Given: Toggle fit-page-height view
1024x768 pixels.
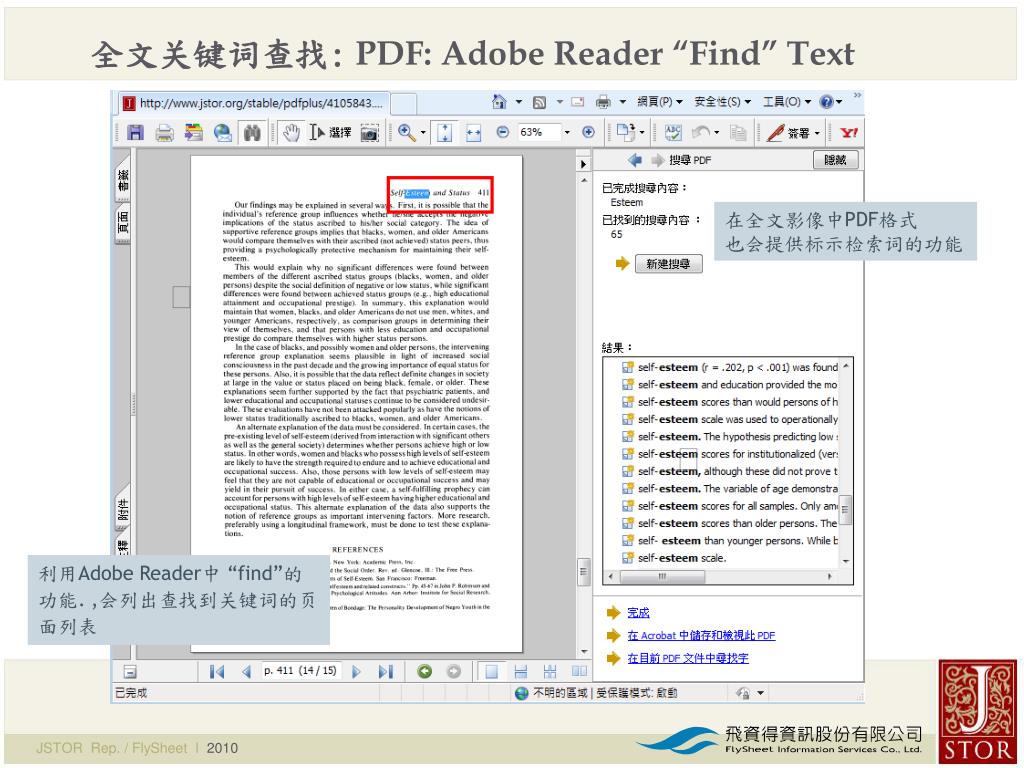Looking at the screenshot, I should point(444,133).
